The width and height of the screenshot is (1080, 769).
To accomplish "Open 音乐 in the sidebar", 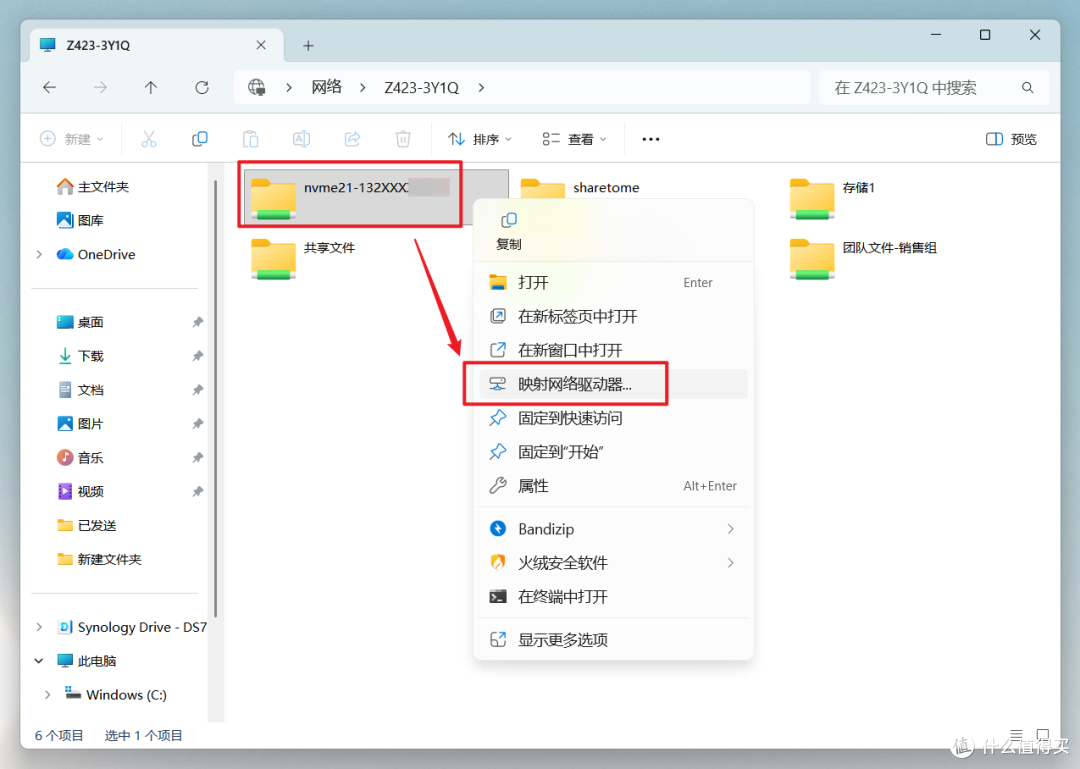I will click(80, 458).
